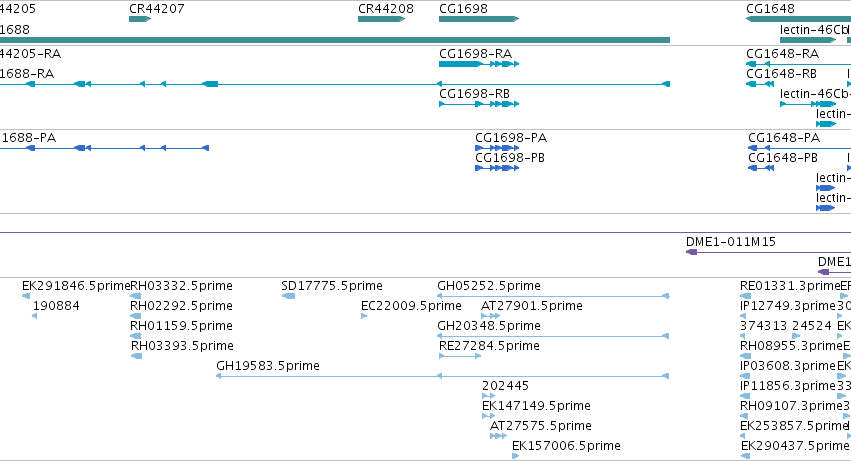
Task: Select the 202445 EST arrow
Action: (x=488, y=396)
